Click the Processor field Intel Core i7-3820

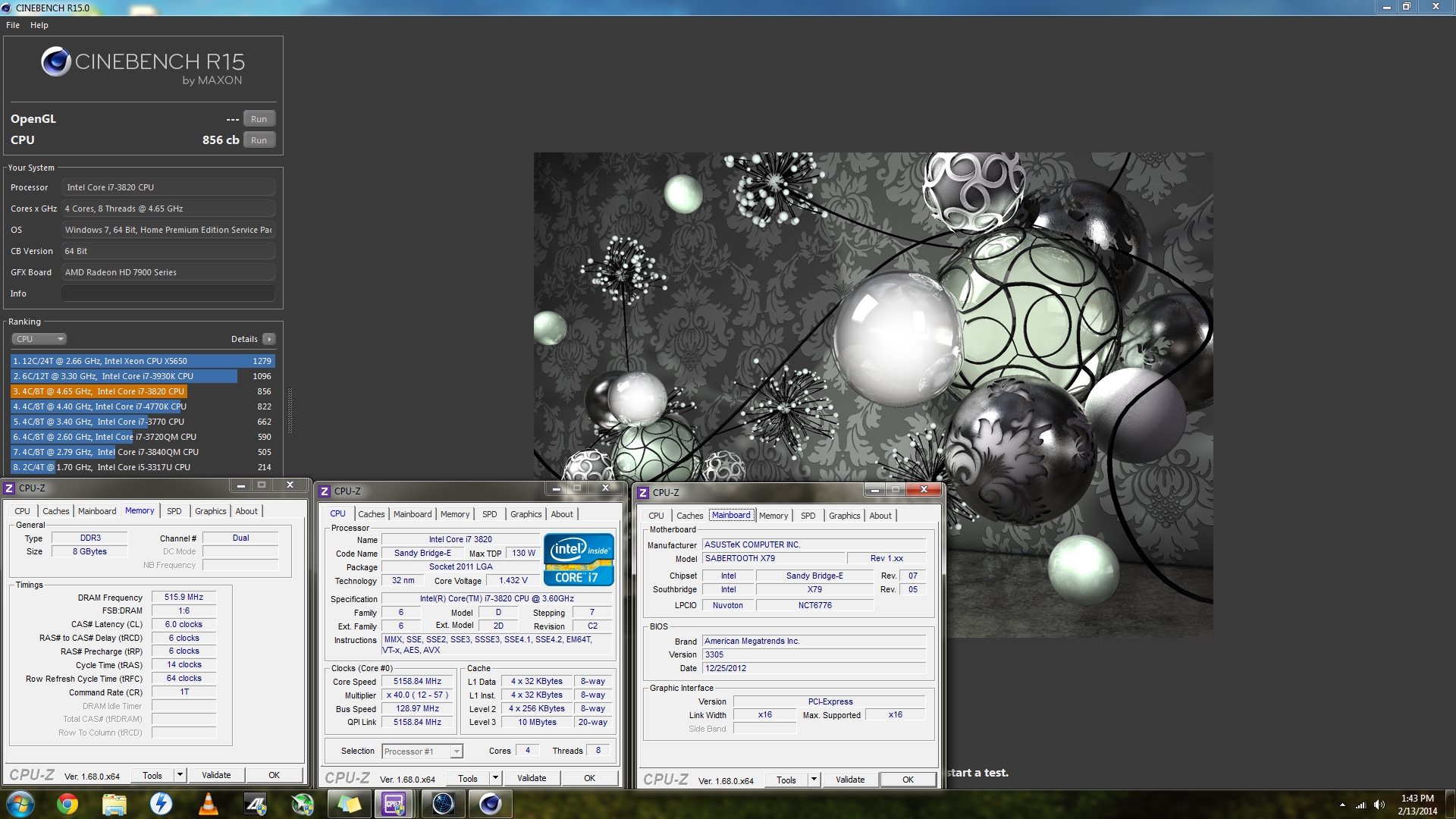tap(168, 187)
